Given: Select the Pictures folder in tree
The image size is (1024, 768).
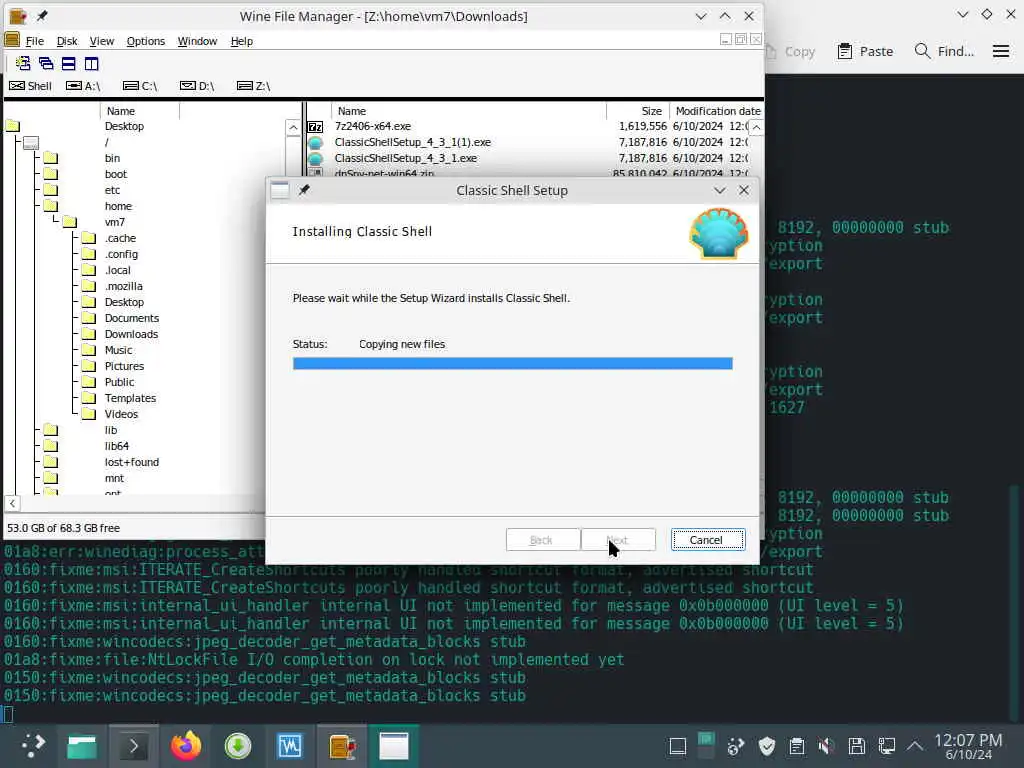Looking at the screenshot, I should coord(124,366).
